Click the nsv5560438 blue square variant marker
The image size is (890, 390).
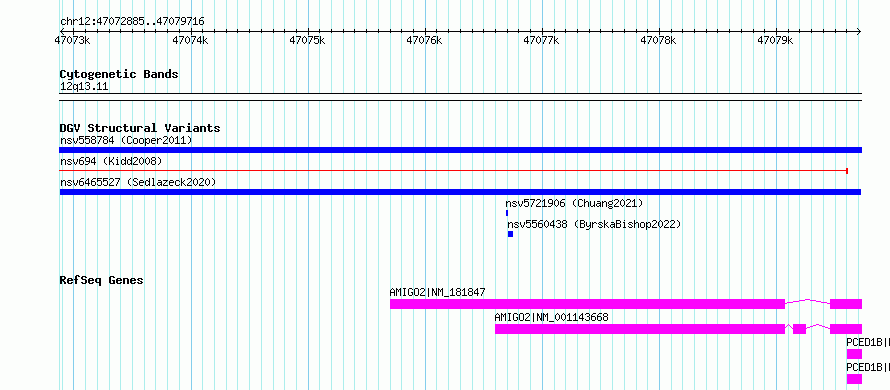coord(510,234)
